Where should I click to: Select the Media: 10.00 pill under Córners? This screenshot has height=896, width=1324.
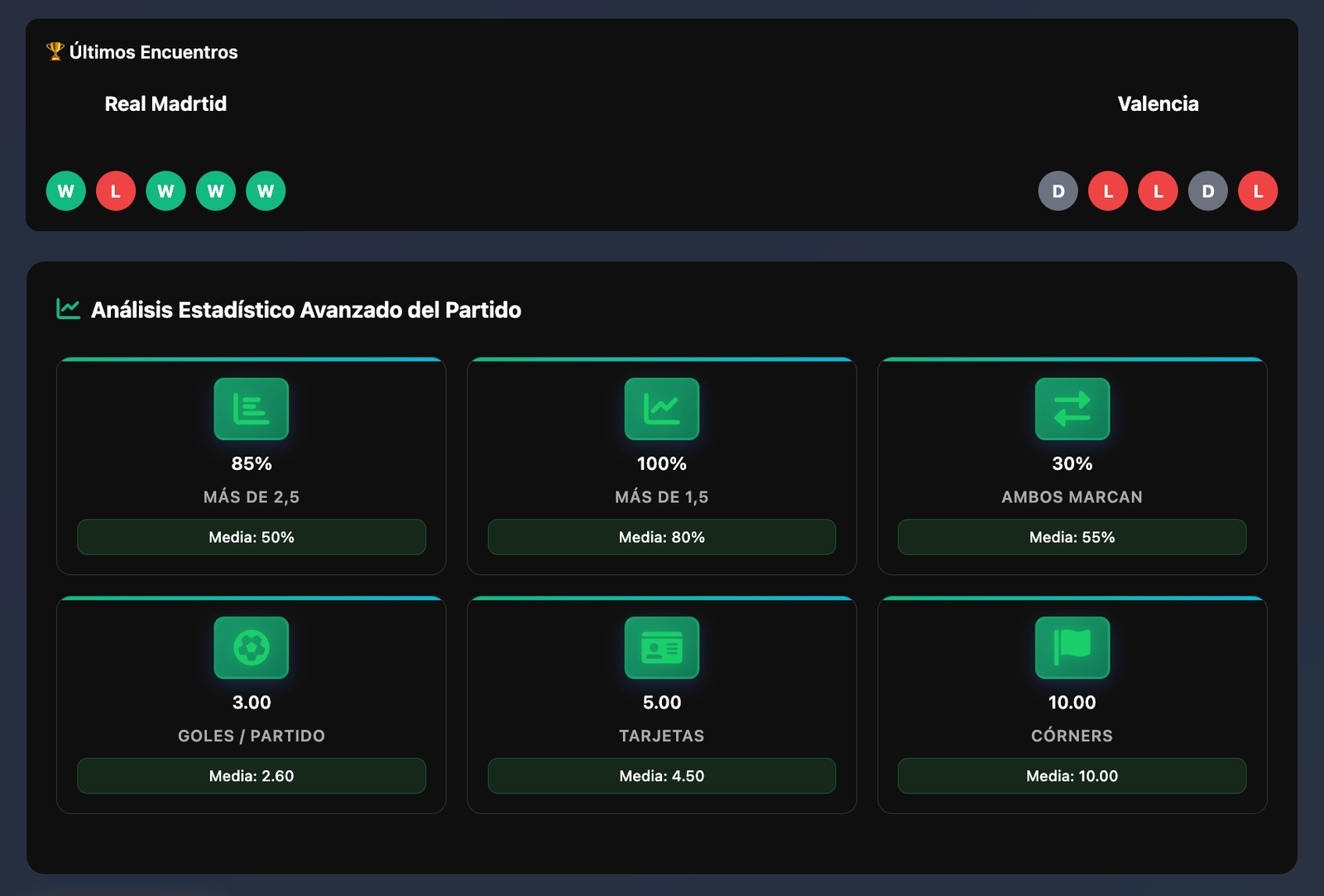pyautogui.click(x=1072, y=776)
